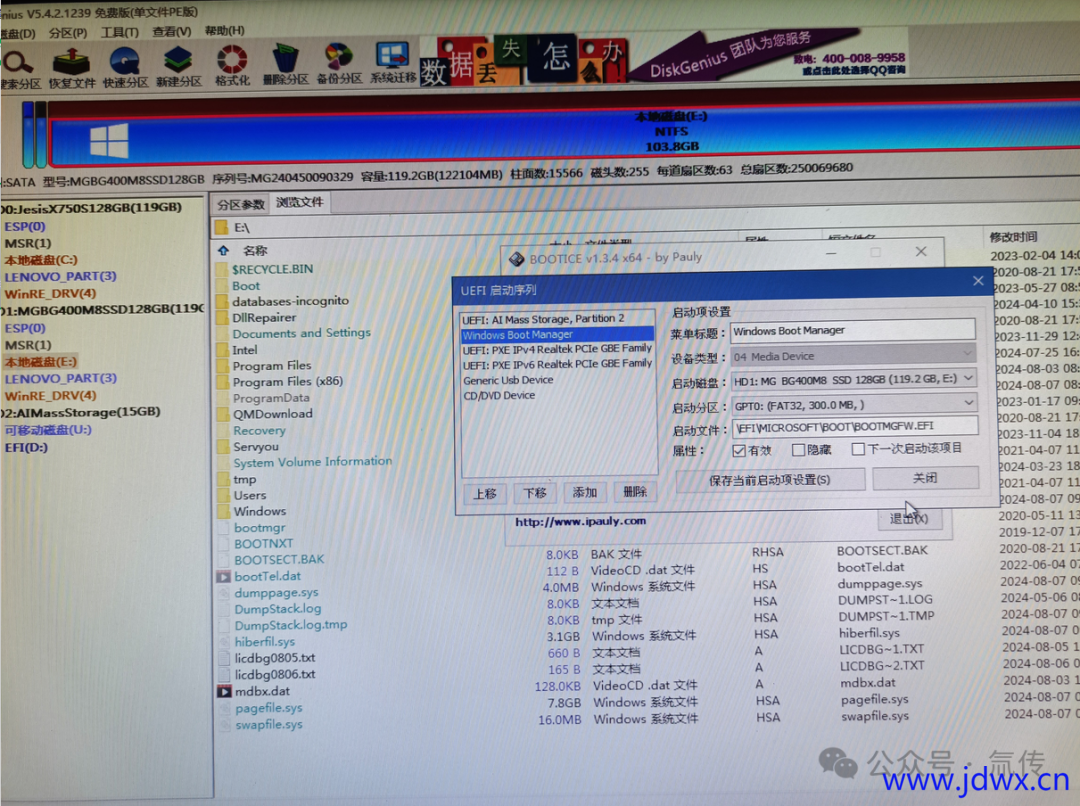Open the http://www.ipauly.com link
The image size is (1080, 806).
tap(581, 521)
